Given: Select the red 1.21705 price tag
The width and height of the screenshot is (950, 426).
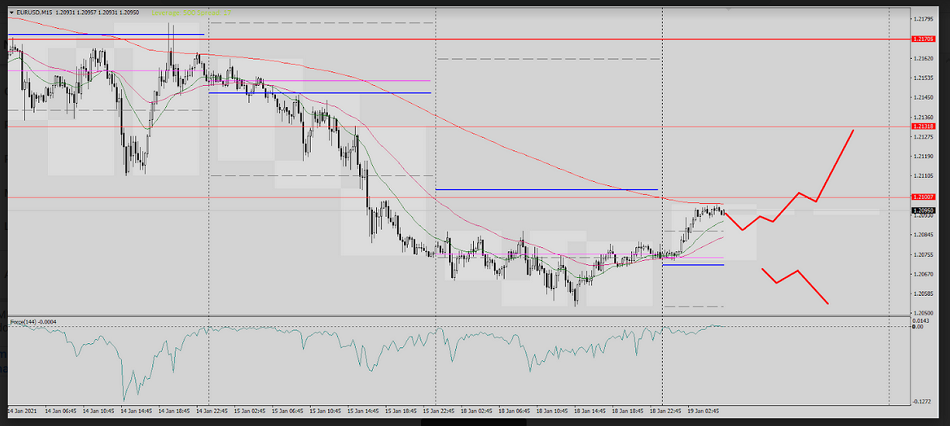Looking at the screenshot, I should coord(923,39).
